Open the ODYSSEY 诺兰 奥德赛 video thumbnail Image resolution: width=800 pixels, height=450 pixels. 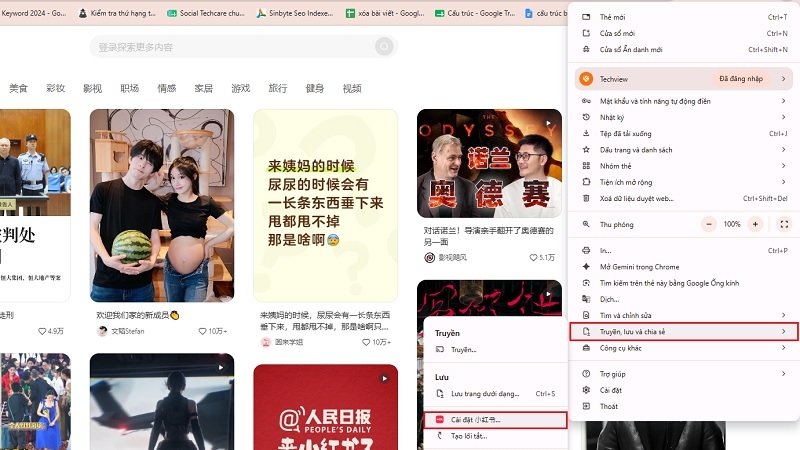point(489,163)
